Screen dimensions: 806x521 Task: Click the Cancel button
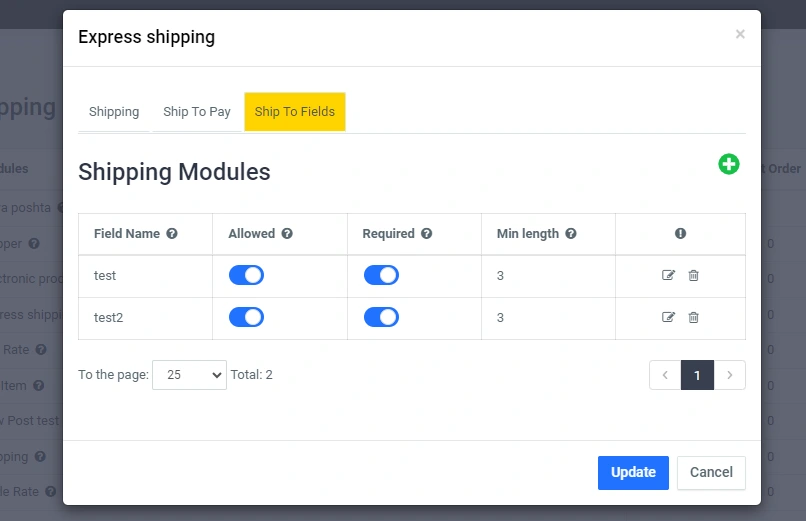(711, 473)
